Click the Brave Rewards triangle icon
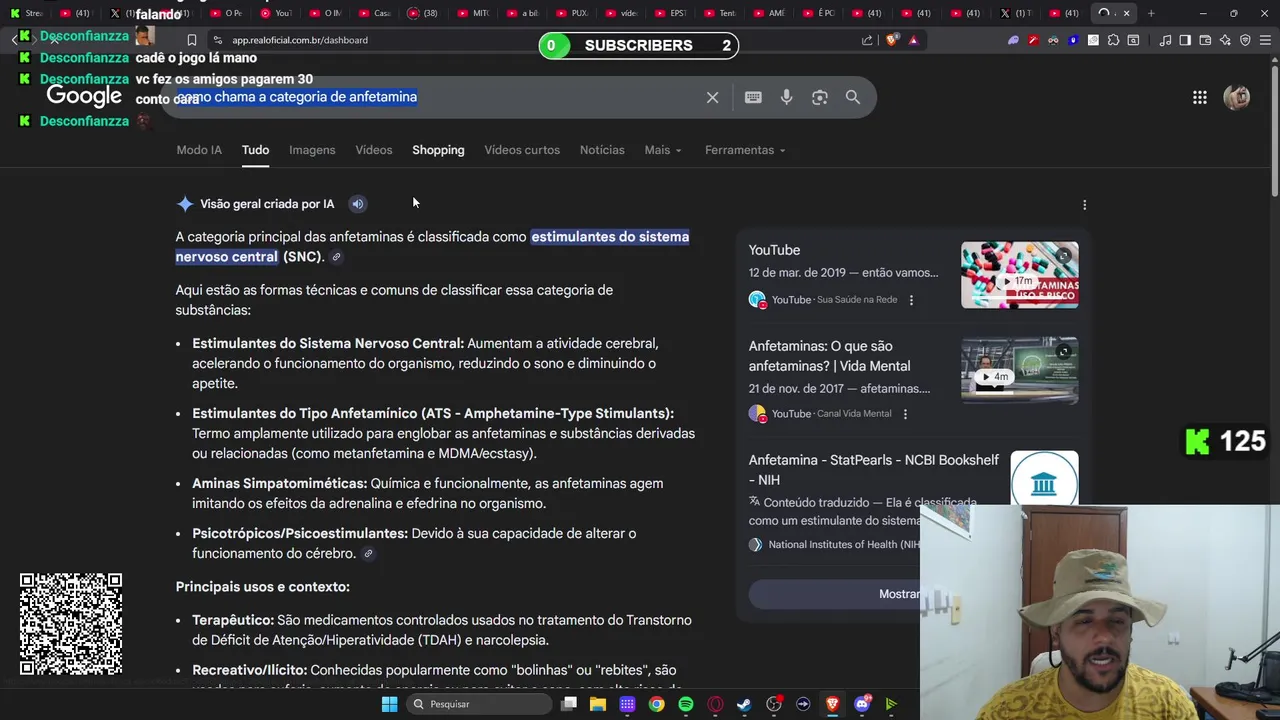Screen dimensions: 1280x720 pos(913,40)
